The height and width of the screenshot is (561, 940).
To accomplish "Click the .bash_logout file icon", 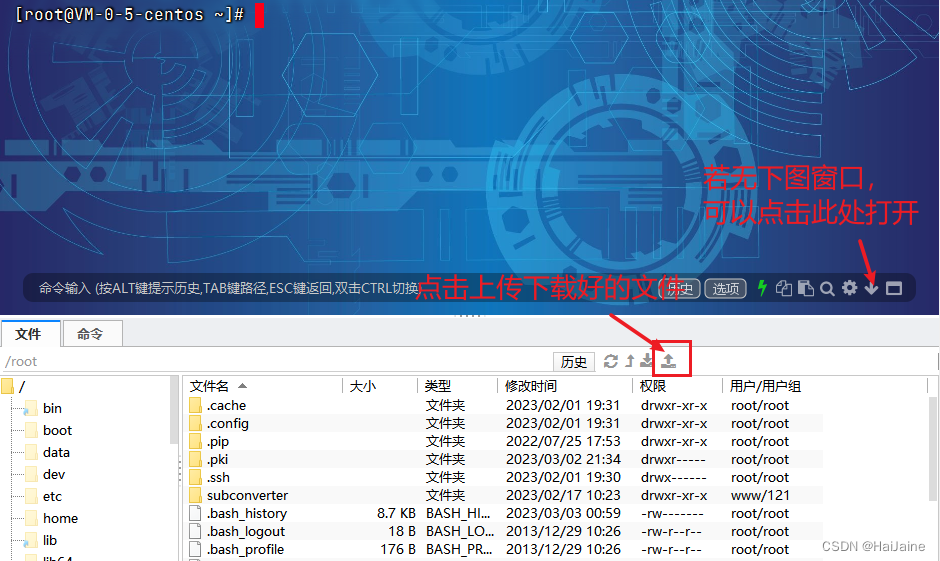I will (x=195, y=531).
